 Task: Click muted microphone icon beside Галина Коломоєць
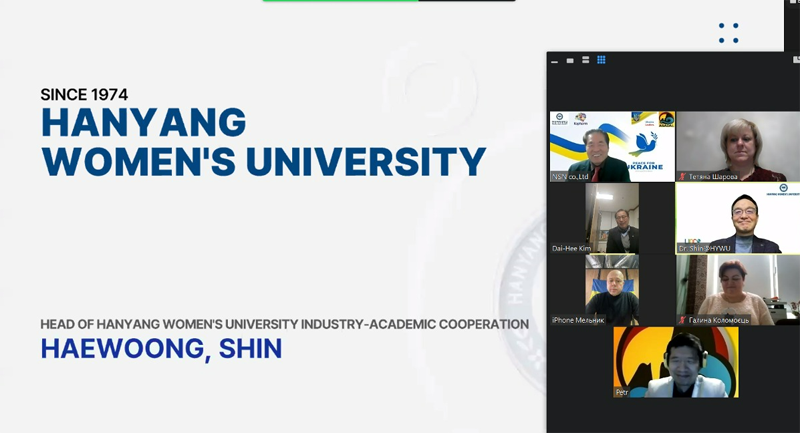pos(682,319)
